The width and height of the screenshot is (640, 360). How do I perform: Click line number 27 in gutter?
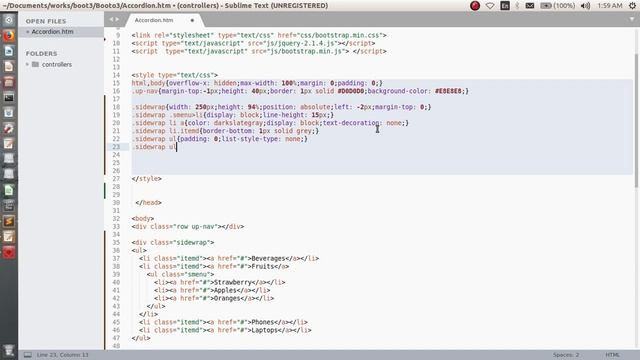coord(116,179)
